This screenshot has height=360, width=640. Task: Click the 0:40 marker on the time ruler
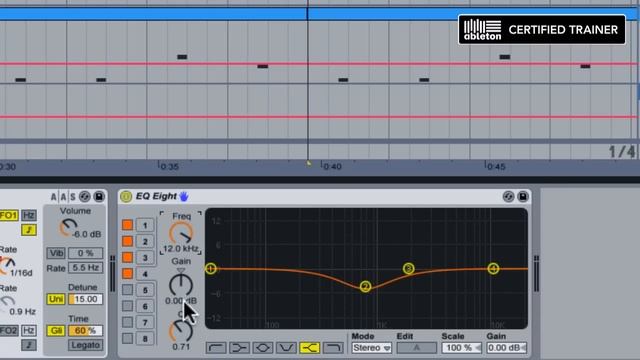point(333,167)
